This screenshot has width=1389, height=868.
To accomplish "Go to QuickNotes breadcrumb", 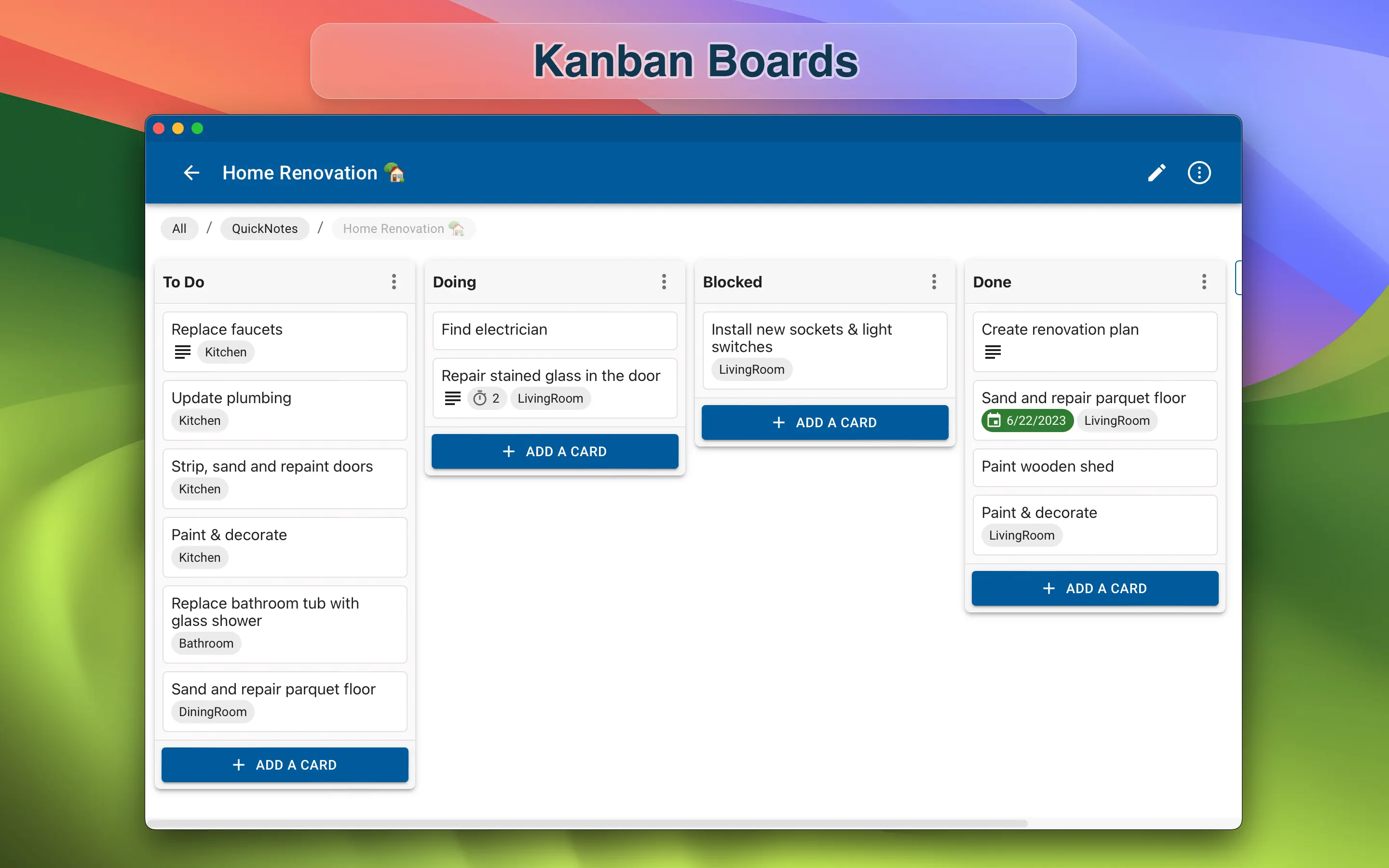I will 265,229.
